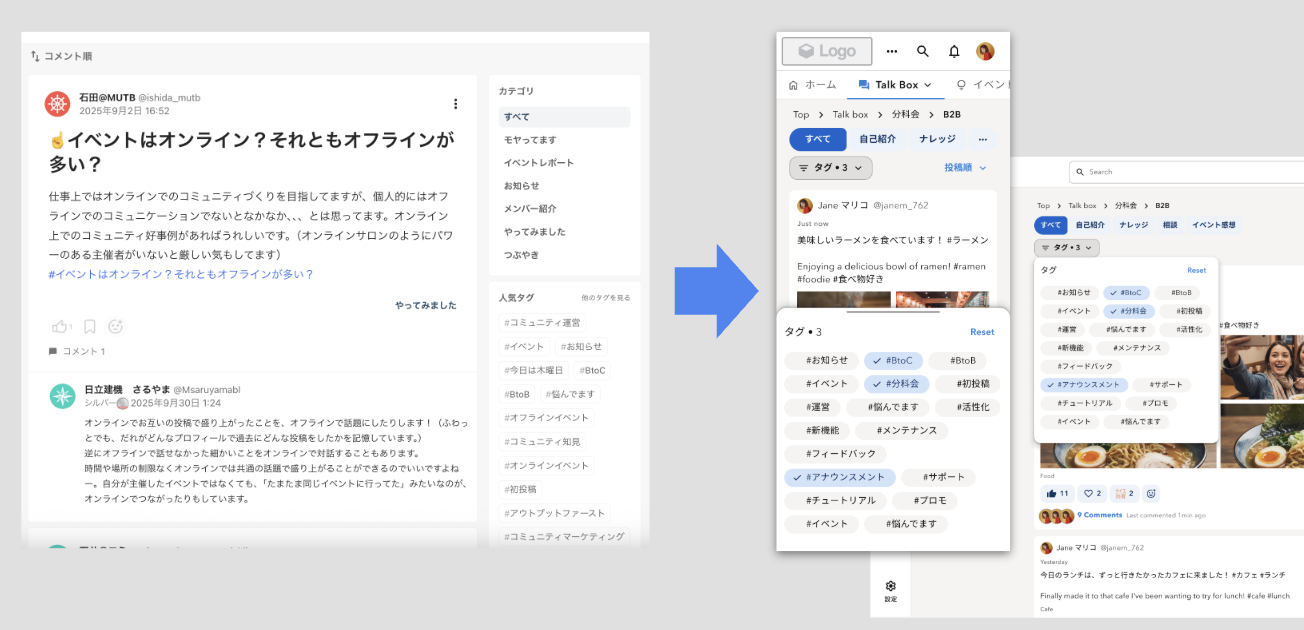Click commenter avatars beside 9 Comments
1304x630 pixels.
(1057, 515)
